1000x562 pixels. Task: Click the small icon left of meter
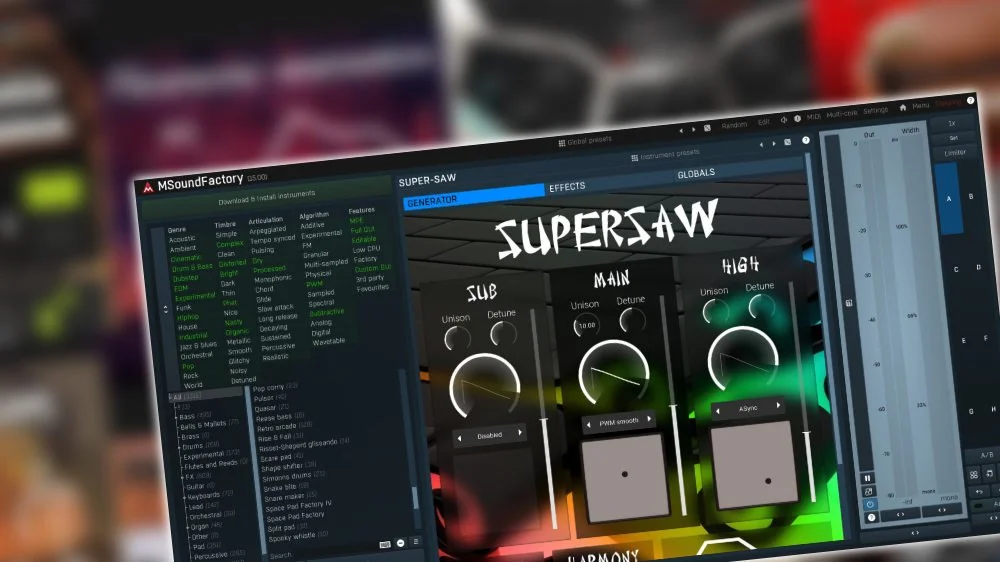pyautogui.click(x=849, y=303)
